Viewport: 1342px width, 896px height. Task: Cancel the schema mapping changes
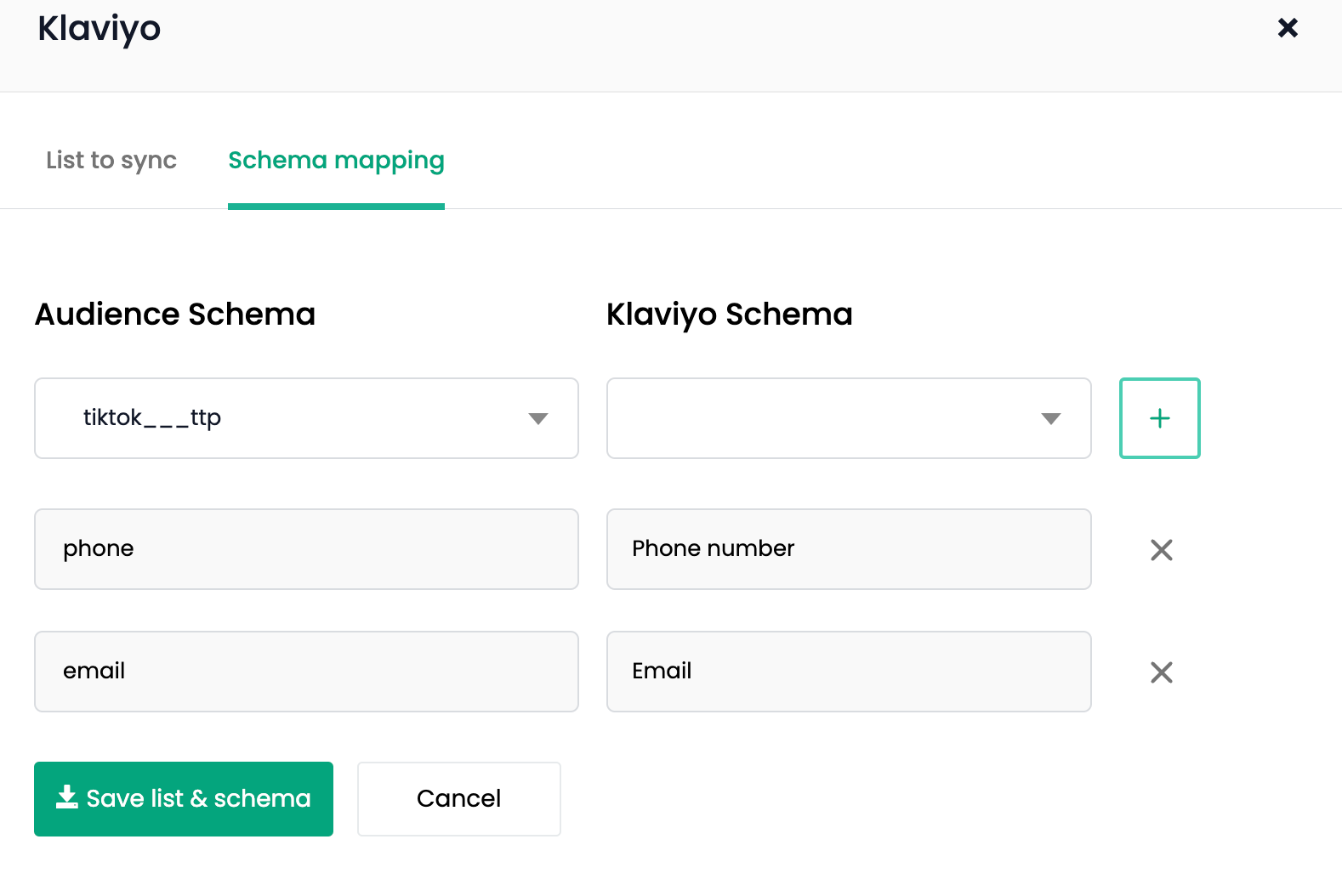click(x=458, y=798)
